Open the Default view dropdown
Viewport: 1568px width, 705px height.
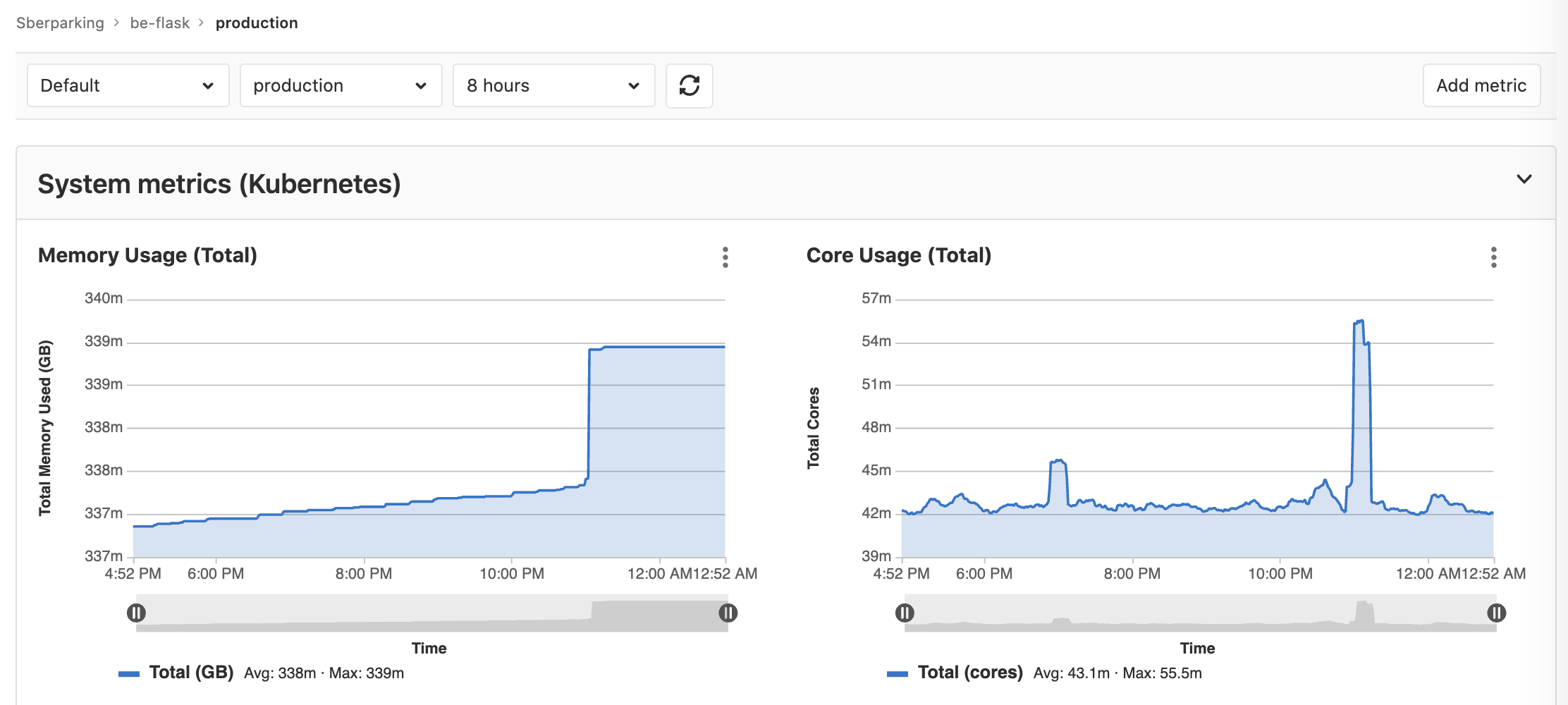[128, 85]
